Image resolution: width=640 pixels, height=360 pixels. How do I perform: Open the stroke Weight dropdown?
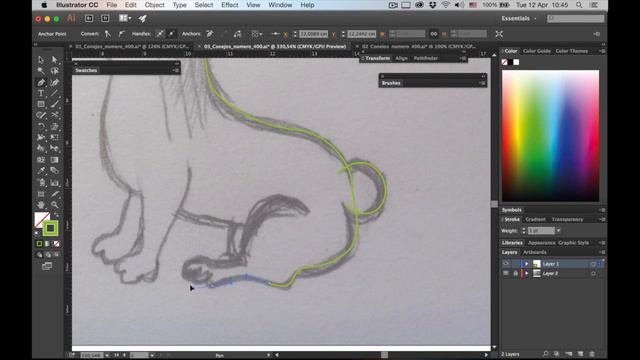point(558,231)
